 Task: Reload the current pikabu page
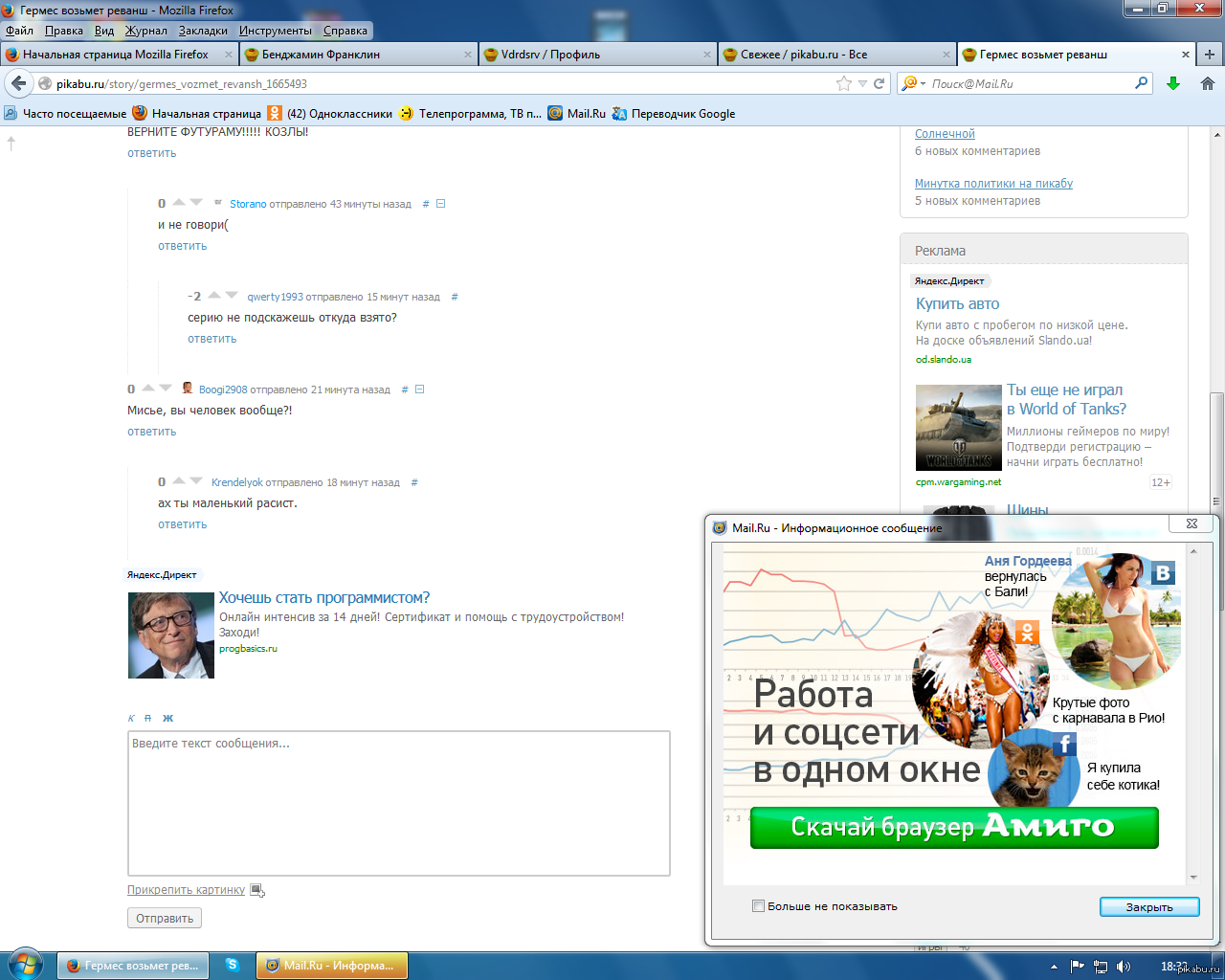pyautogui.click(x=880, y=83)
